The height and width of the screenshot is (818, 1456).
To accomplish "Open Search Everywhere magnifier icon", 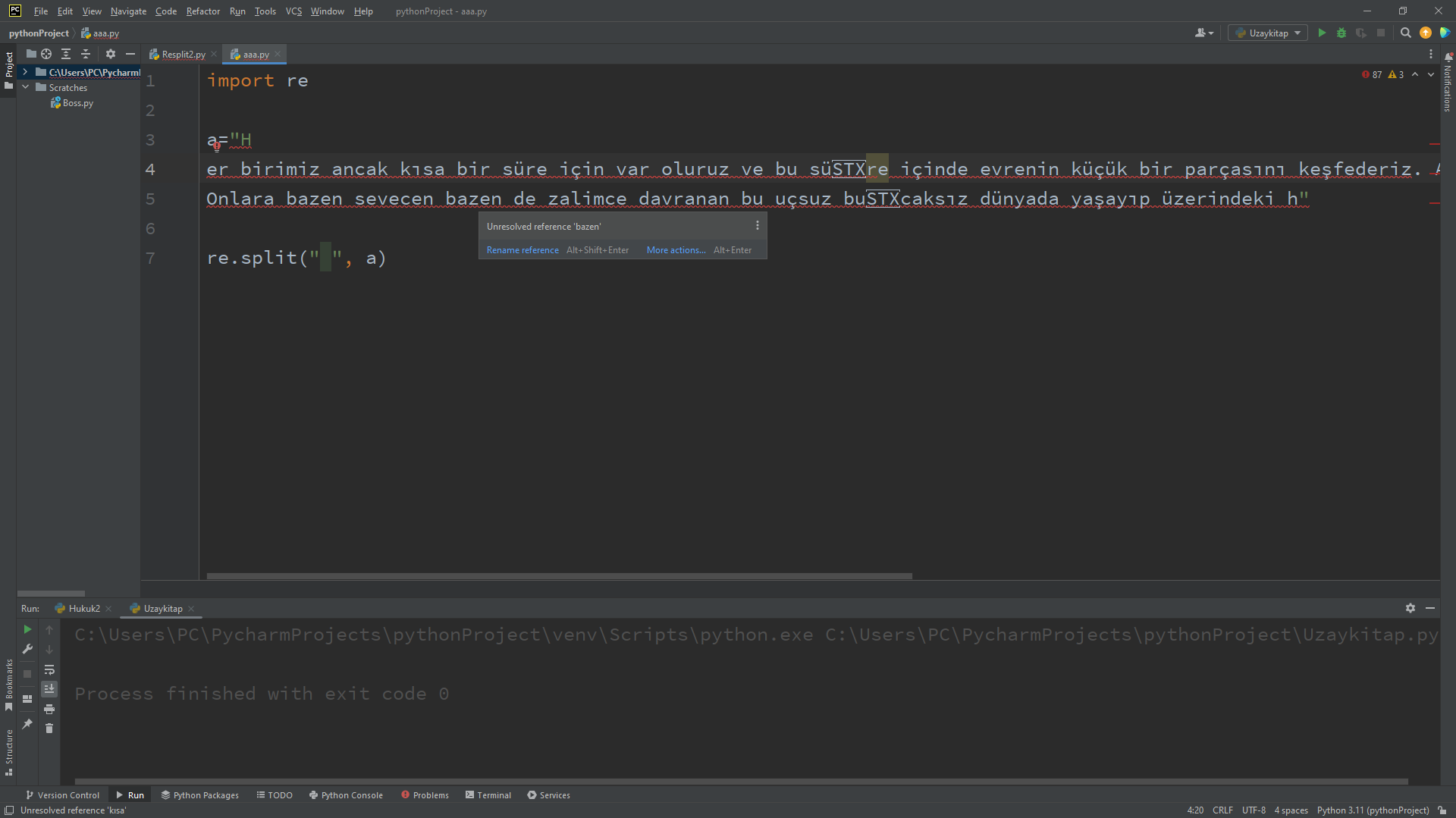I will 1405,33.
